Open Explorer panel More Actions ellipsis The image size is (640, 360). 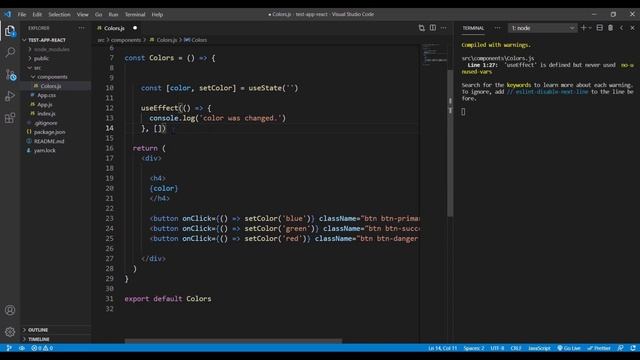(82, 28)
